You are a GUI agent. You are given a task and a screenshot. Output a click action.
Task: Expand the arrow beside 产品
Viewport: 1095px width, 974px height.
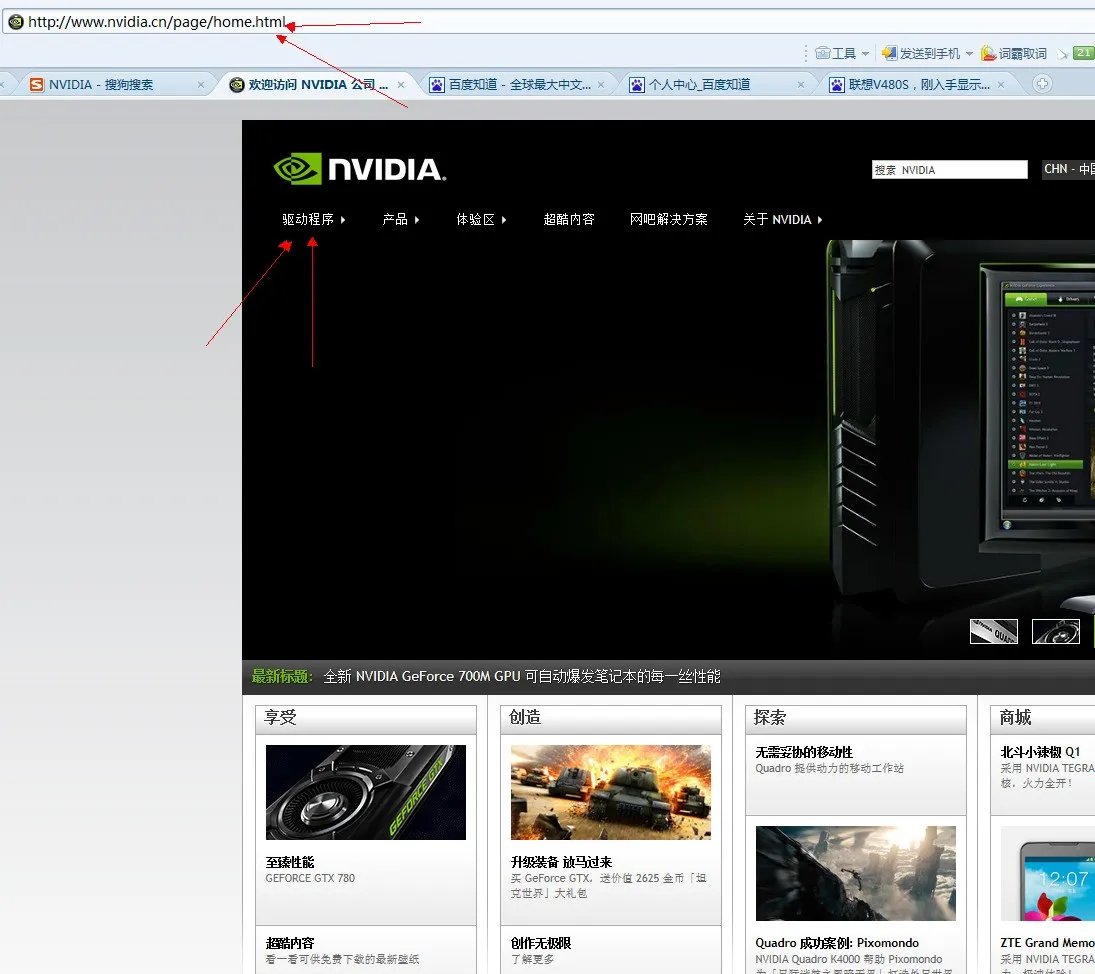coord(417,220)
